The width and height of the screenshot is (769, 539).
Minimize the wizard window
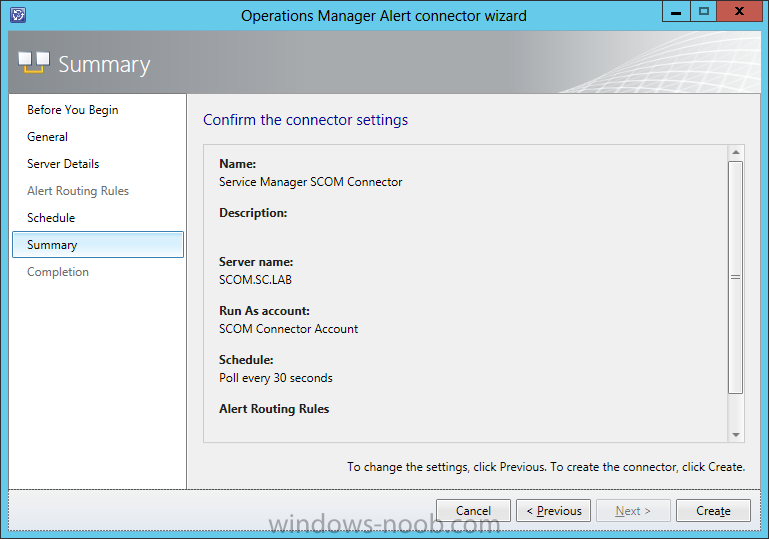676,11
